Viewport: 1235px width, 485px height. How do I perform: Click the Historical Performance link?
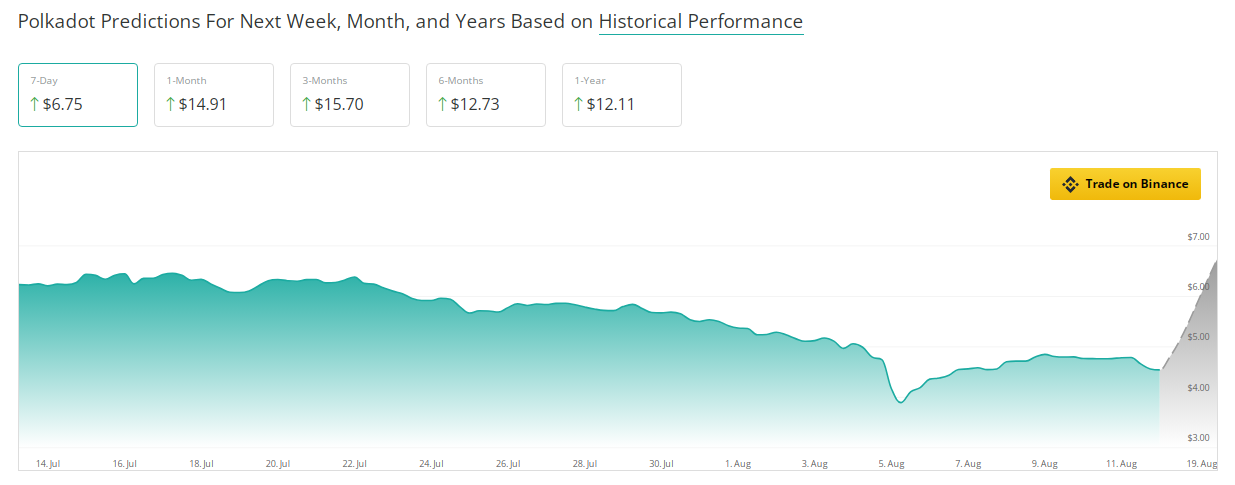700,21
